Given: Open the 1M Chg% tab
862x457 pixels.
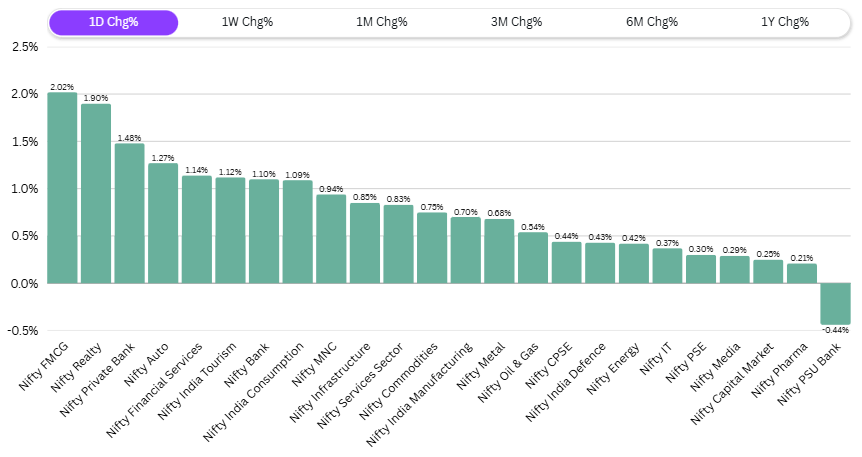Looking at the screenshot, I should 381,22.
